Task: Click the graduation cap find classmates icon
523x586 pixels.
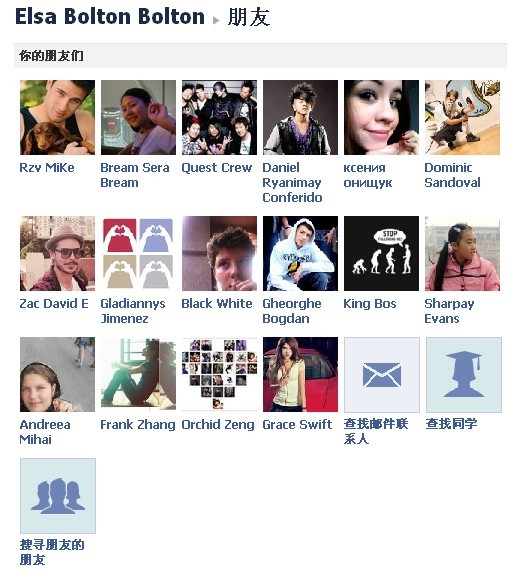Action: coord(464,374)
